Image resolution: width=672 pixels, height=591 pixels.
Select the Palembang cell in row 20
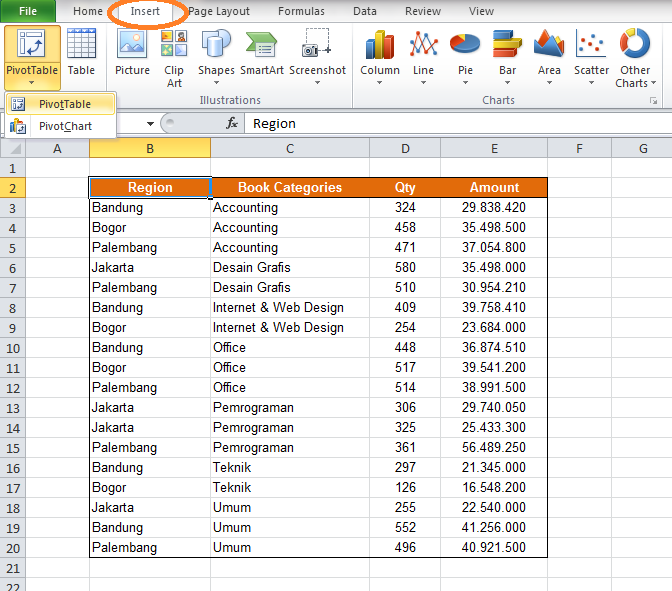[x=150, y=547]
